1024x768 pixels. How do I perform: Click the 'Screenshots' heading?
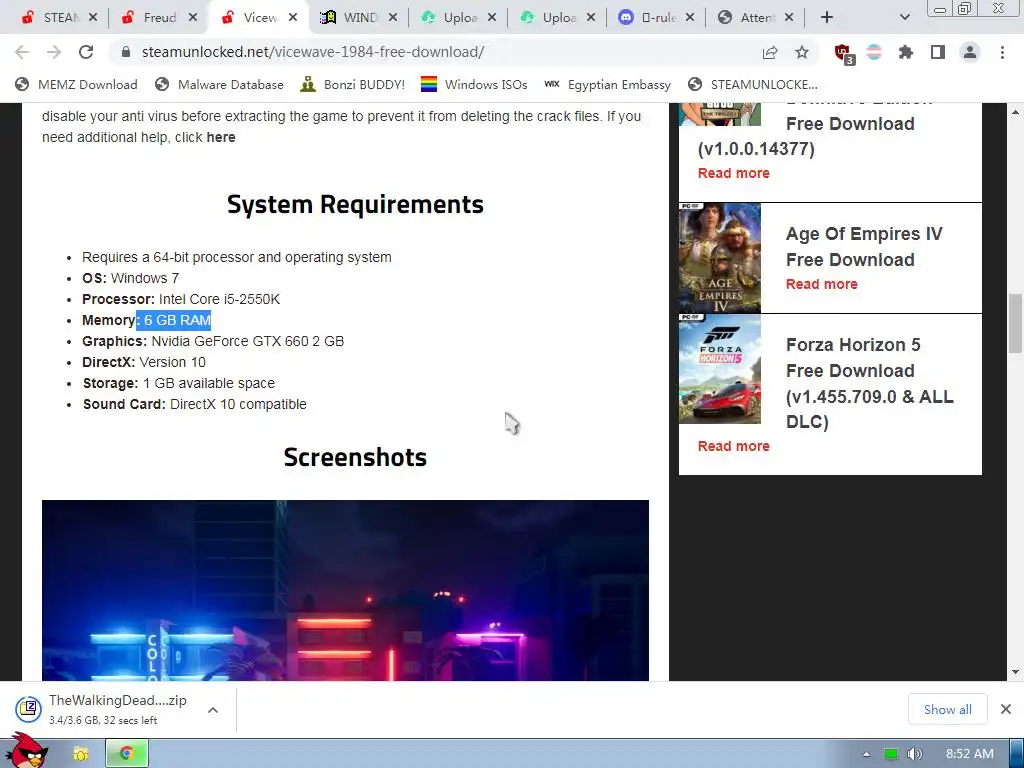point(355,457)
